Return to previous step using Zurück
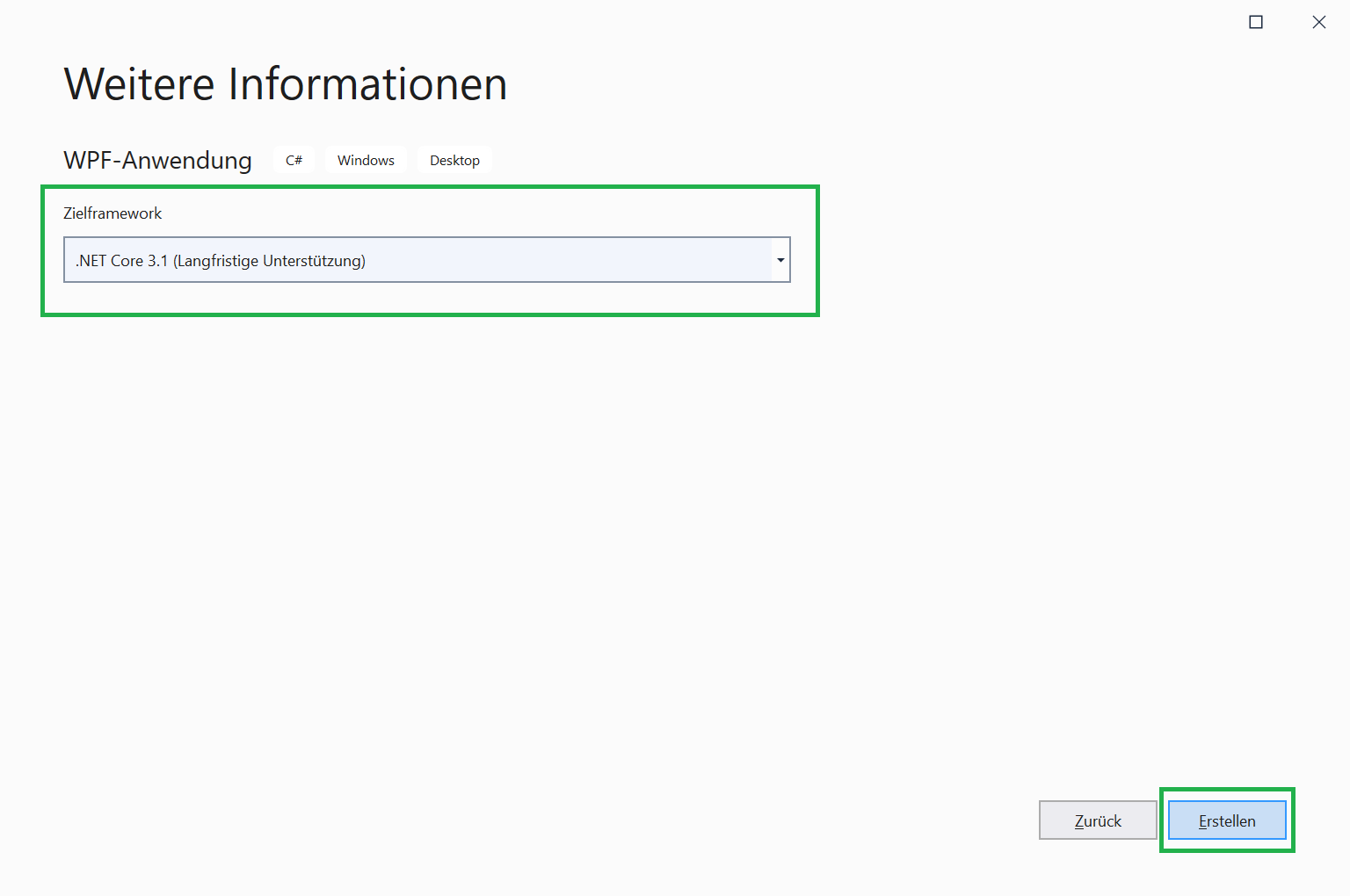 tap(1098, 820)
